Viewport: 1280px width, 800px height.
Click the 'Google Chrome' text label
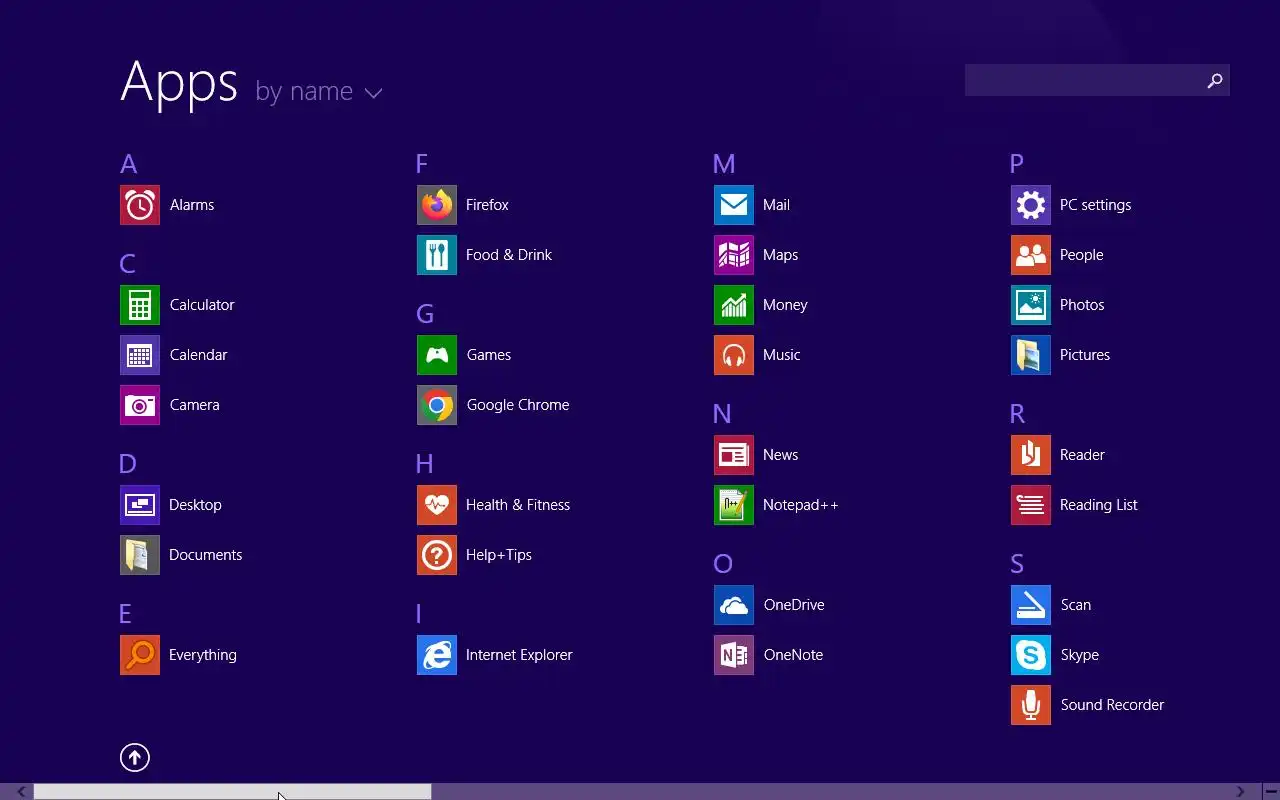pos(518,405)
